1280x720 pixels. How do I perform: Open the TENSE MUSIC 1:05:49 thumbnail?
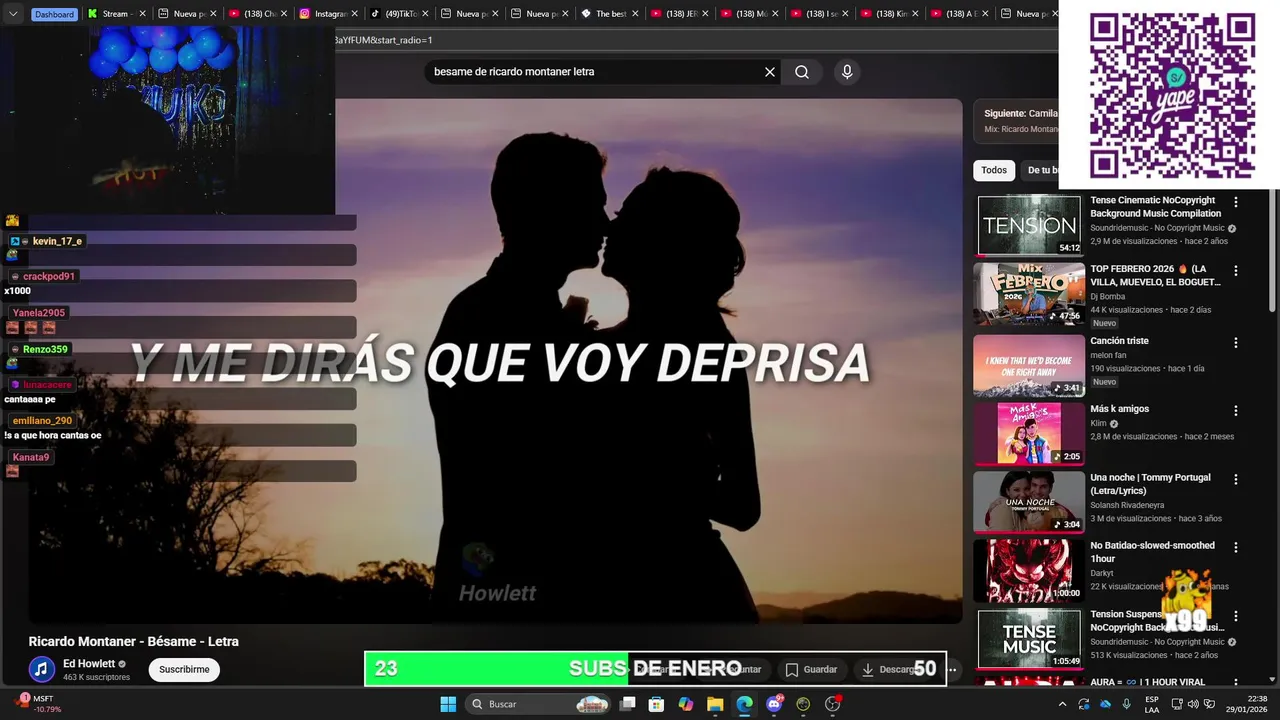(1029, 639)
